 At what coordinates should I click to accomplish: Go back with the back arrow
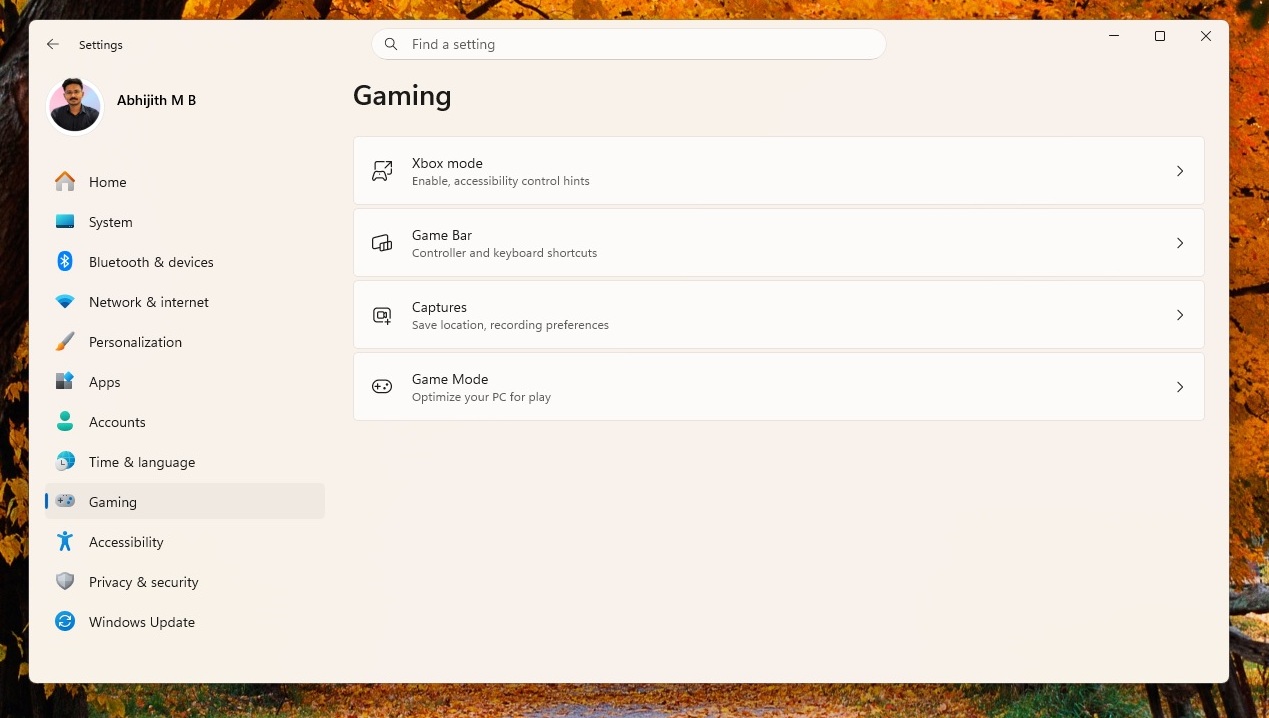[53, 45]
